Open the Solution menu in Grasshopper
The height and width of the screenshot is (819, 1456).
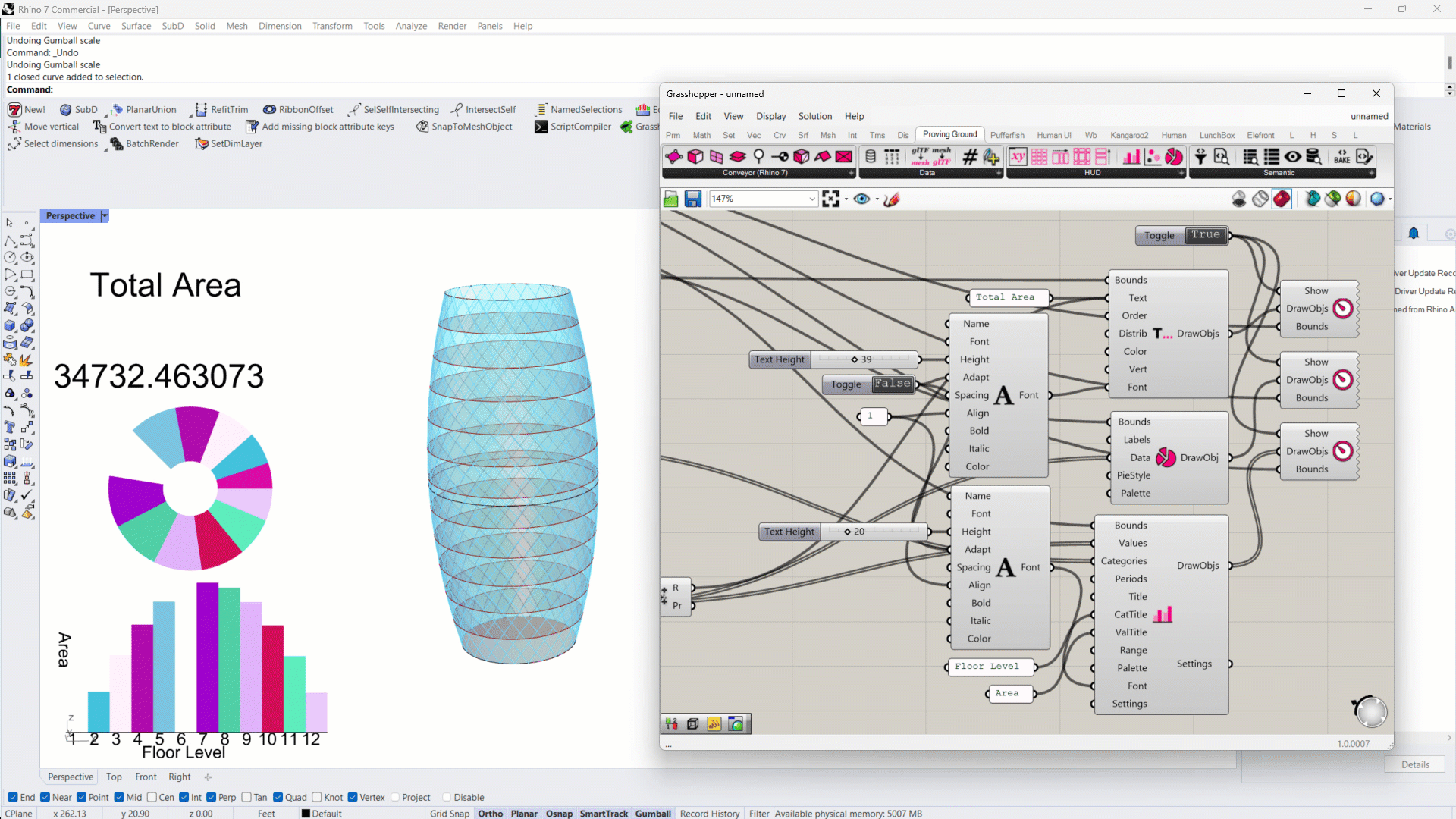coord(814,116)
